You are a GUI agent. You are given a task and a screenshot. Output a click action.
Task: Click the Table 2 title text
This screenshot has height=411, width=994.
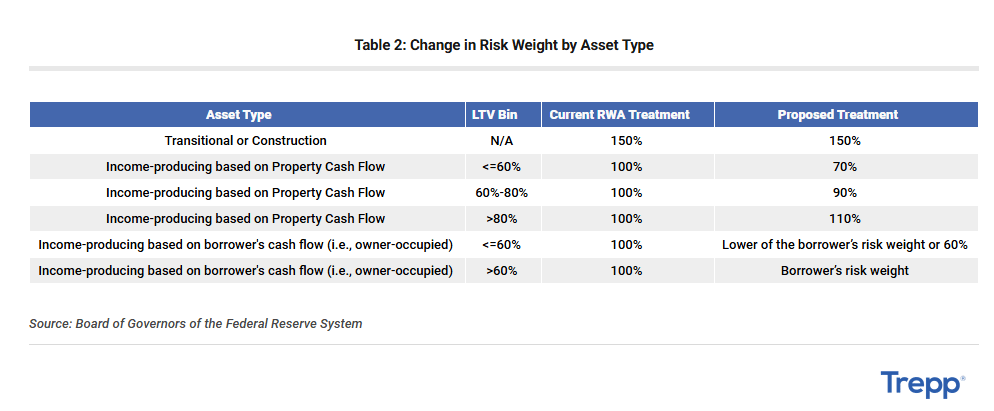click(504, 45)
